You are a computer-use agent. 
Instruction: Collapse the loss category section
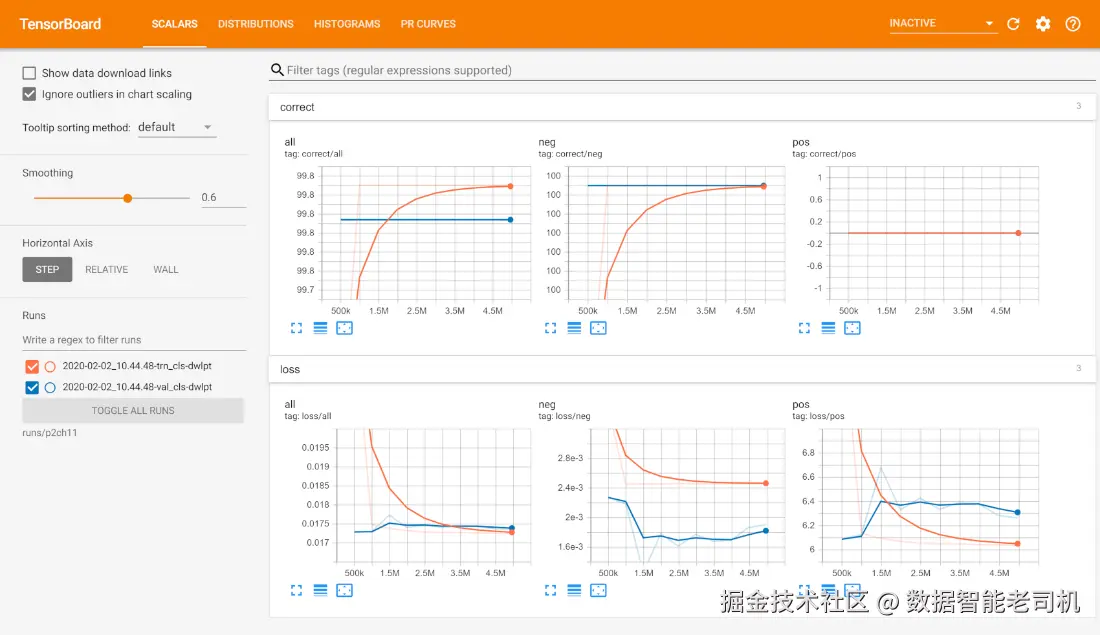coord(682,369)
